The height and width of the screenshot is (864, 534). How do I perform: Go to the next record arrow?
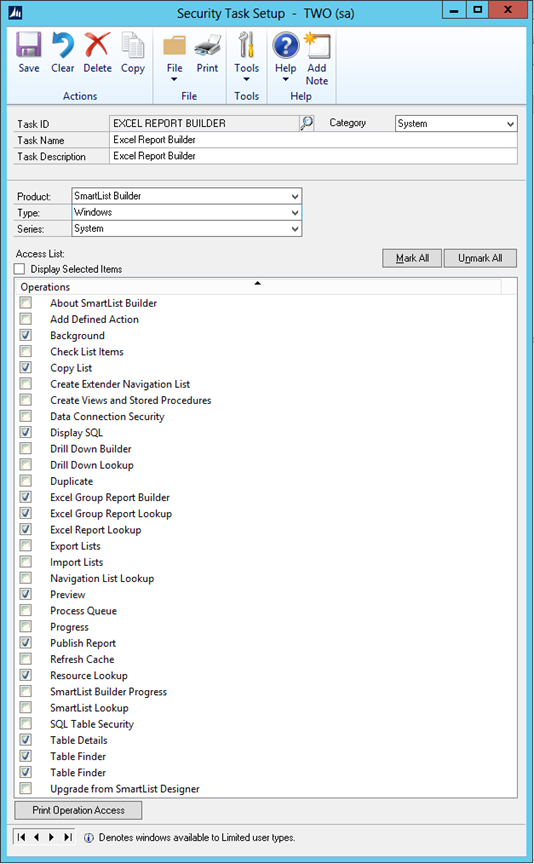click(51, 837)
